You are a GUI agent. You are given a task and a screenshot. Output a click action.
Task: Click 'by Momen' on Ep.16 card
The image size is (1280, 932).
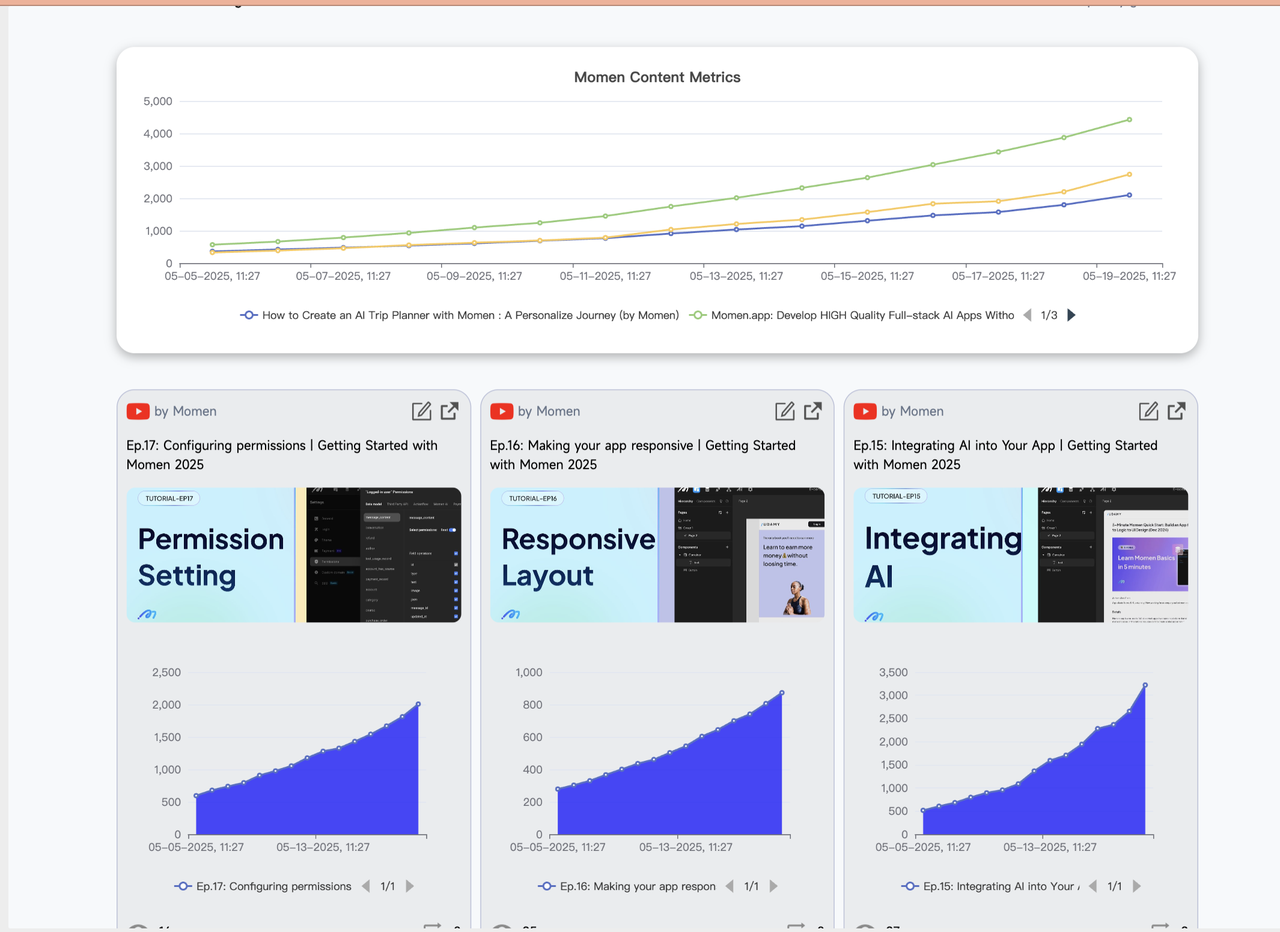(x=549, y=411)
